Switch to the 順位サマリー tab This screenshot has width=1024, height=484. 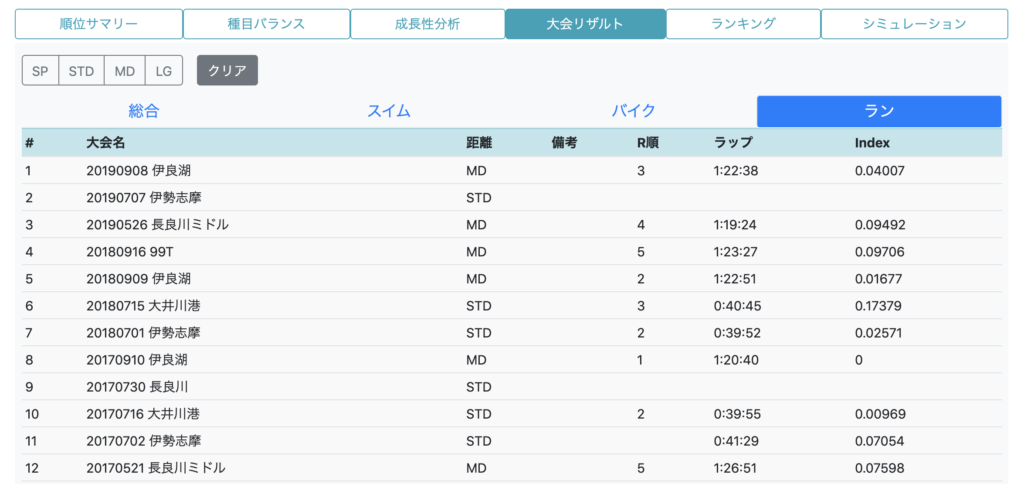pos(99,24)
